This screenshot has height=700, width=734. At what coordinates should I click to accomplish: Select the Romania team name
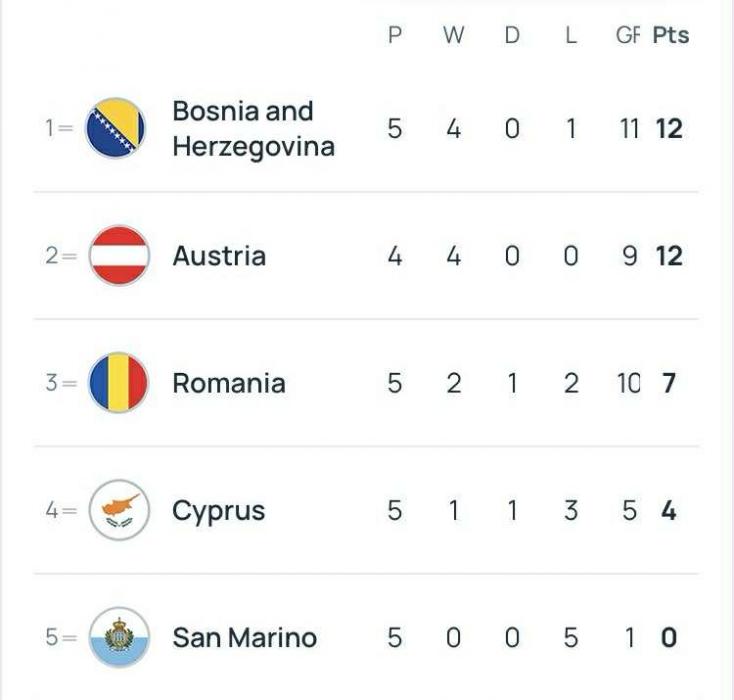pyautogui.click(x=229, y=383)
